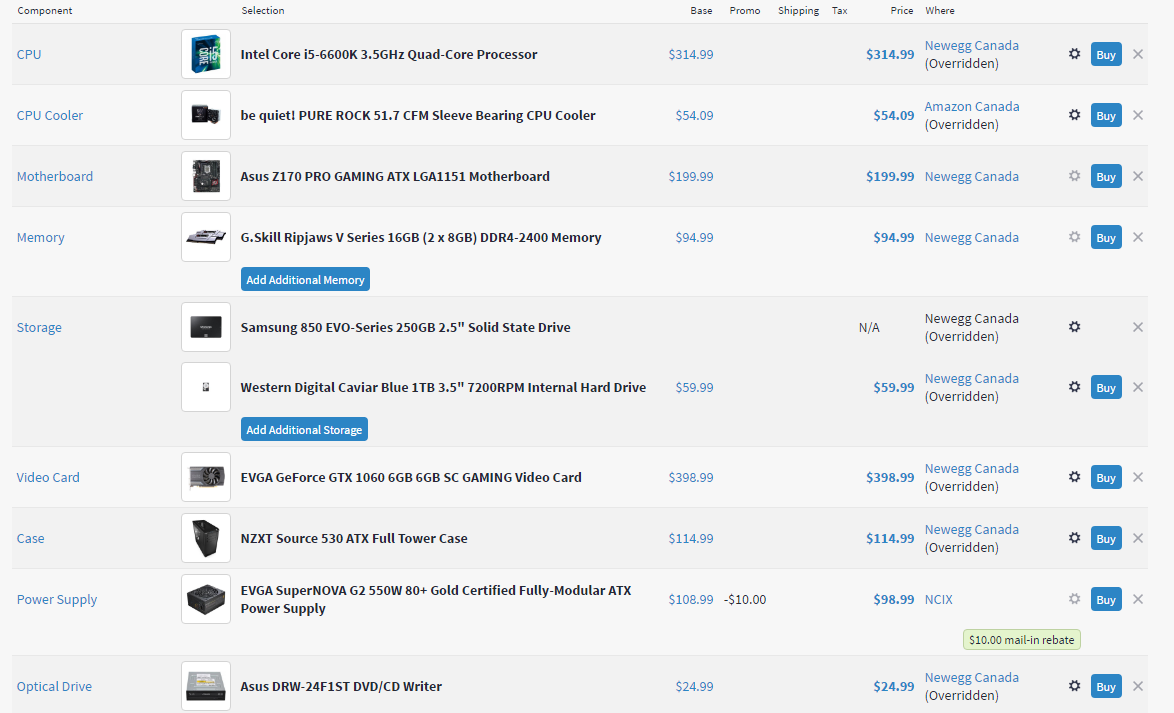Open the Memory component link
The height and width of the screenshot is (713, 1174).
(40, 237)
